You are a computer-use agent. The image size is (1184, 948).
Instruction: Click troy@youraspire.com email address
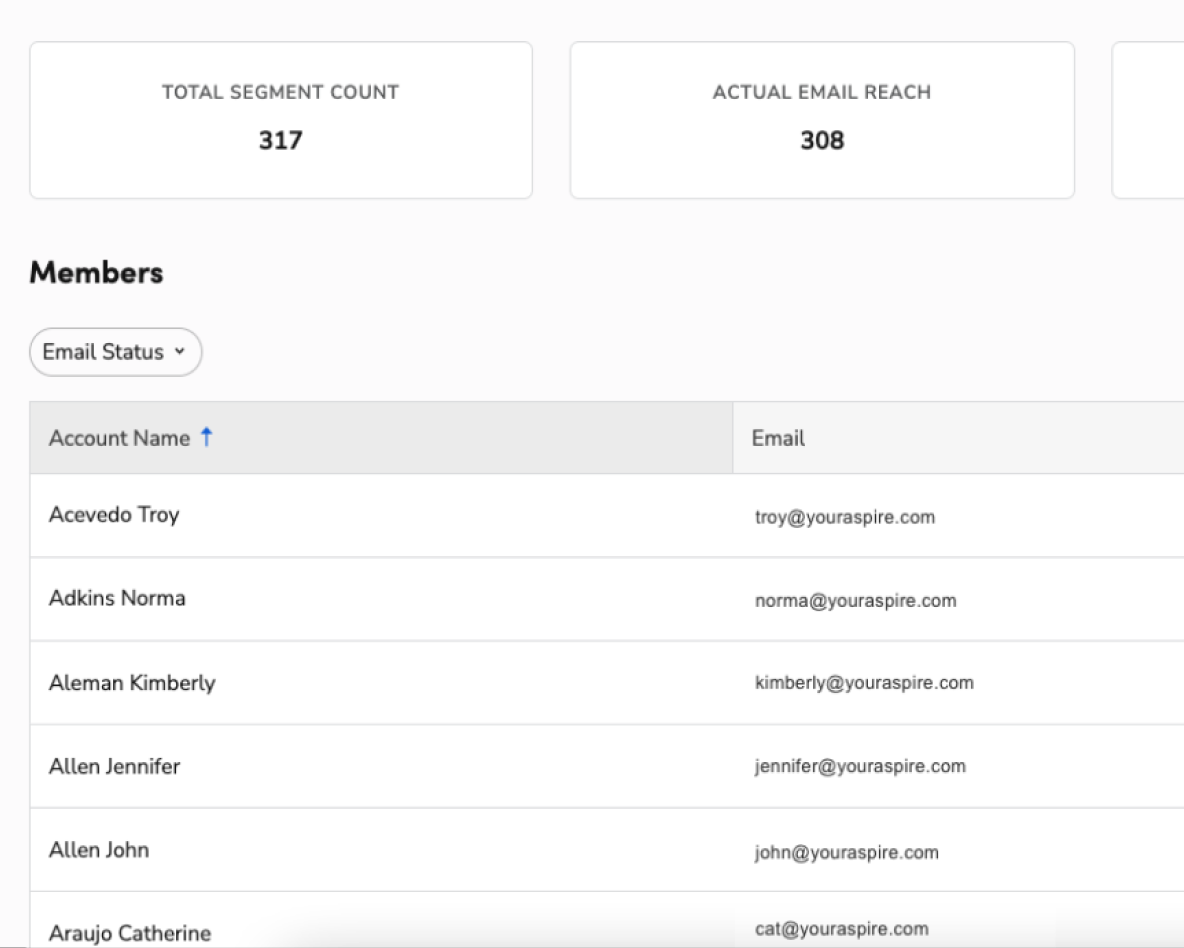[845, 517]
